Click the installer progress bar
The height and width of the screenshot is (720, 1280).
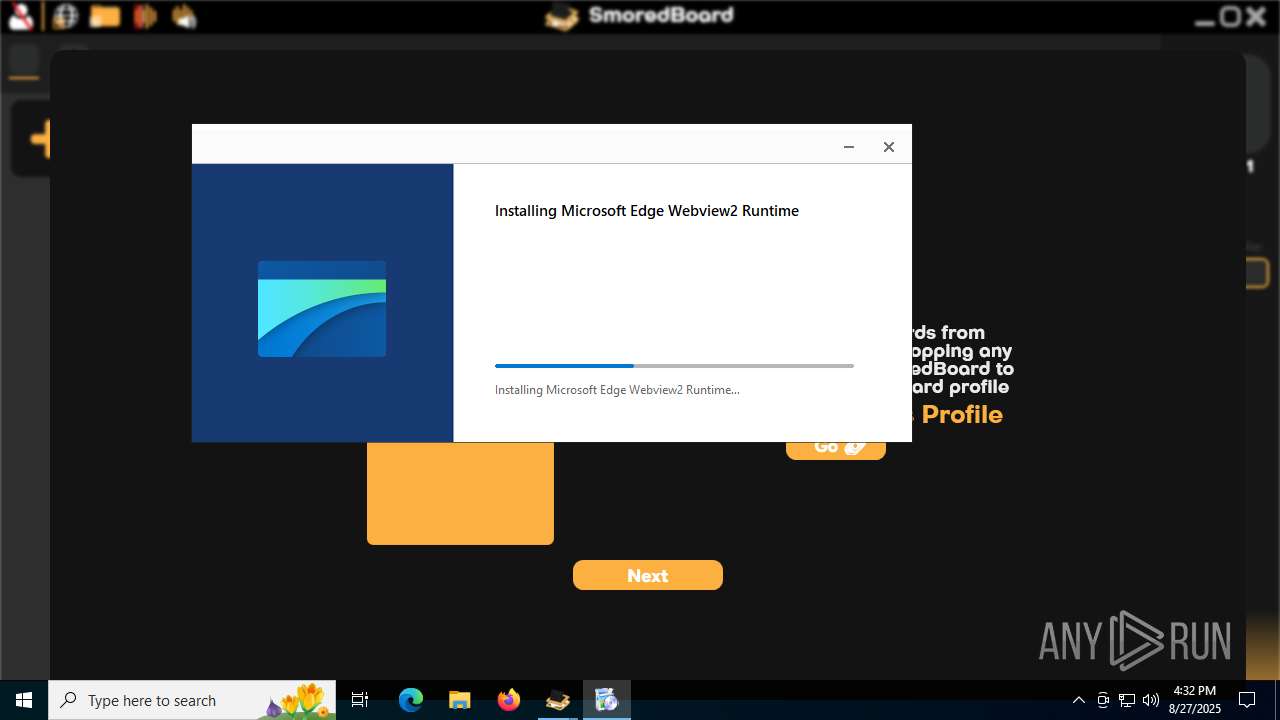[x=674, y=366]
